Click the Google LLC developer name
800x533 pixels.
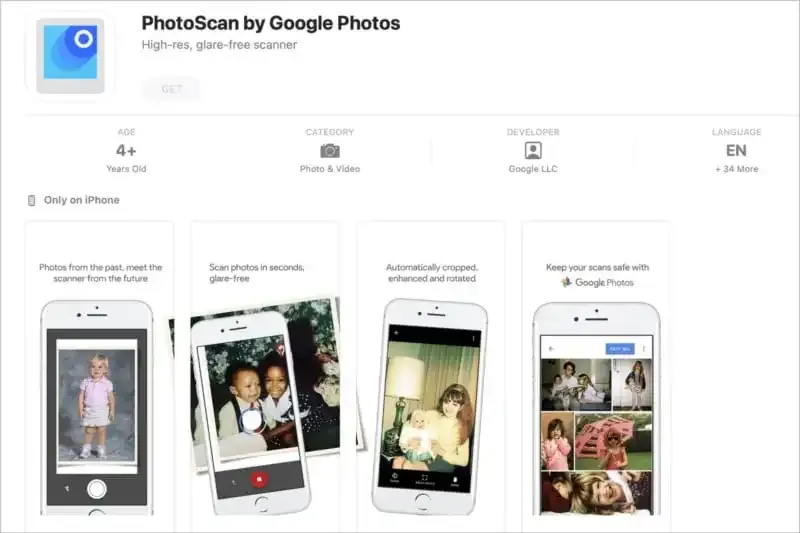(x=533, y=169)
